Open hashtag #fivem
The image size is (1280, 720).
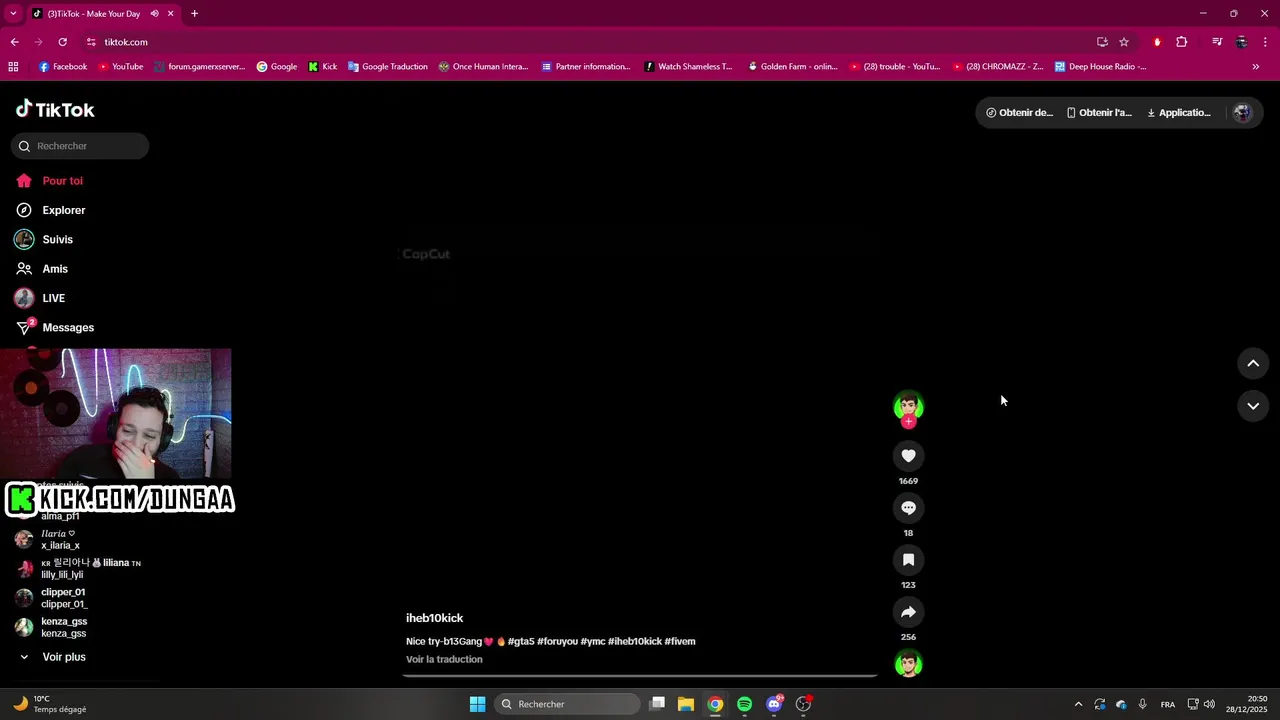tap(680, 641)
